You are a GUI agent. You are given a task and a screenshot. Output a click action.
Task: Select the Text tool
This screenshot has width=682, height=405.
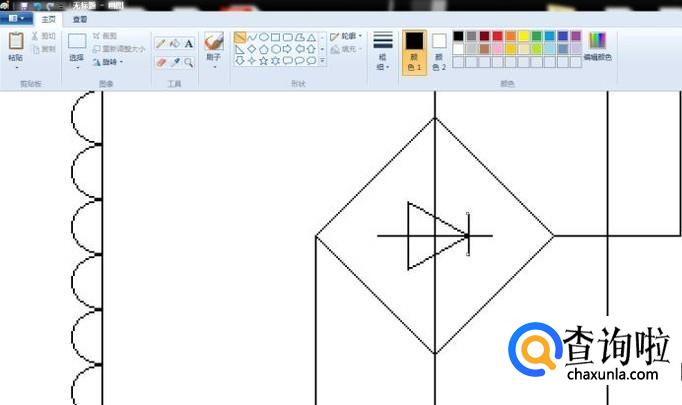188,44
